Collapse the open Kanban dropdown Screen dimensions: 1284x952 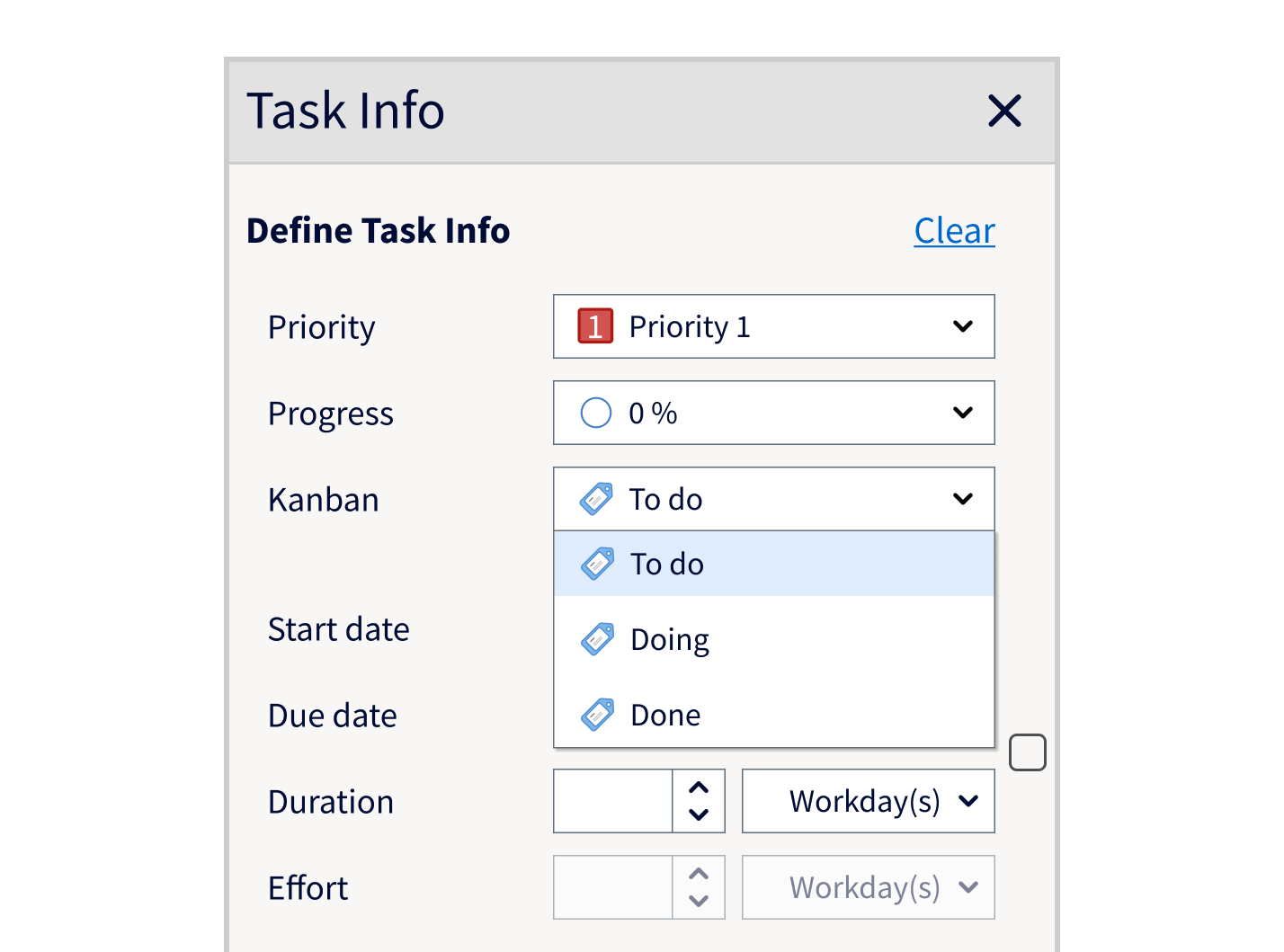point(963,499)
